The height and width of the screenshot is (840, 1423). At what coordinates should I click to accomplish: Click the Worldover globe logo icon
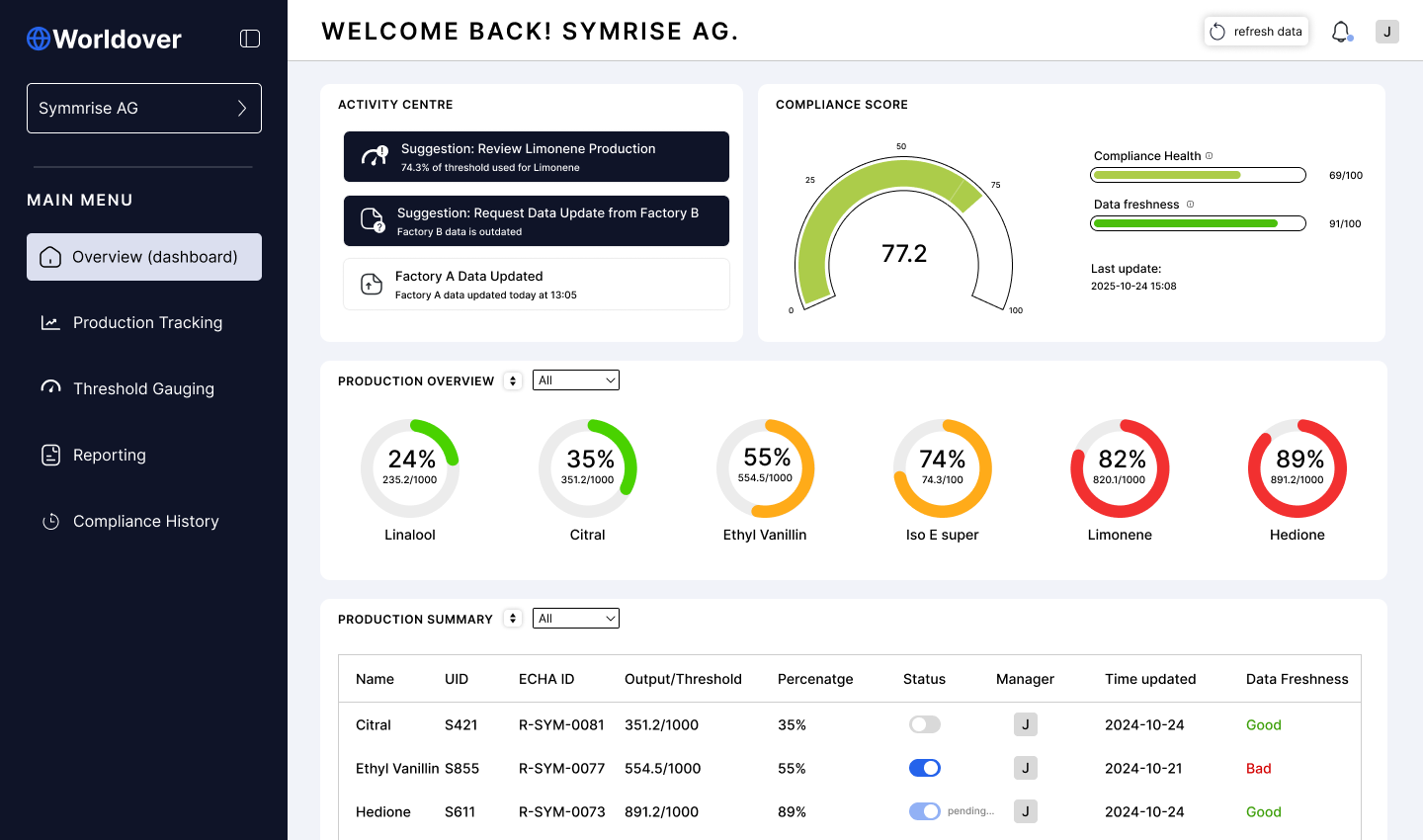pyautogui.click(x=39, y=39)
